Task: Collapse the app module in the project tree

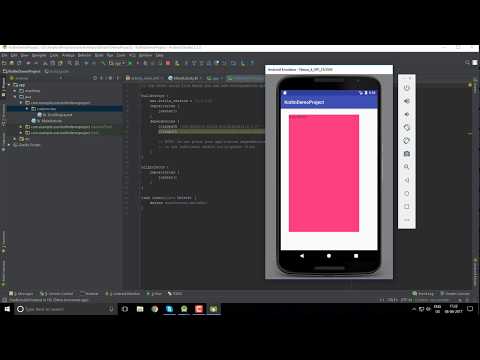Action: coord(9,85)
